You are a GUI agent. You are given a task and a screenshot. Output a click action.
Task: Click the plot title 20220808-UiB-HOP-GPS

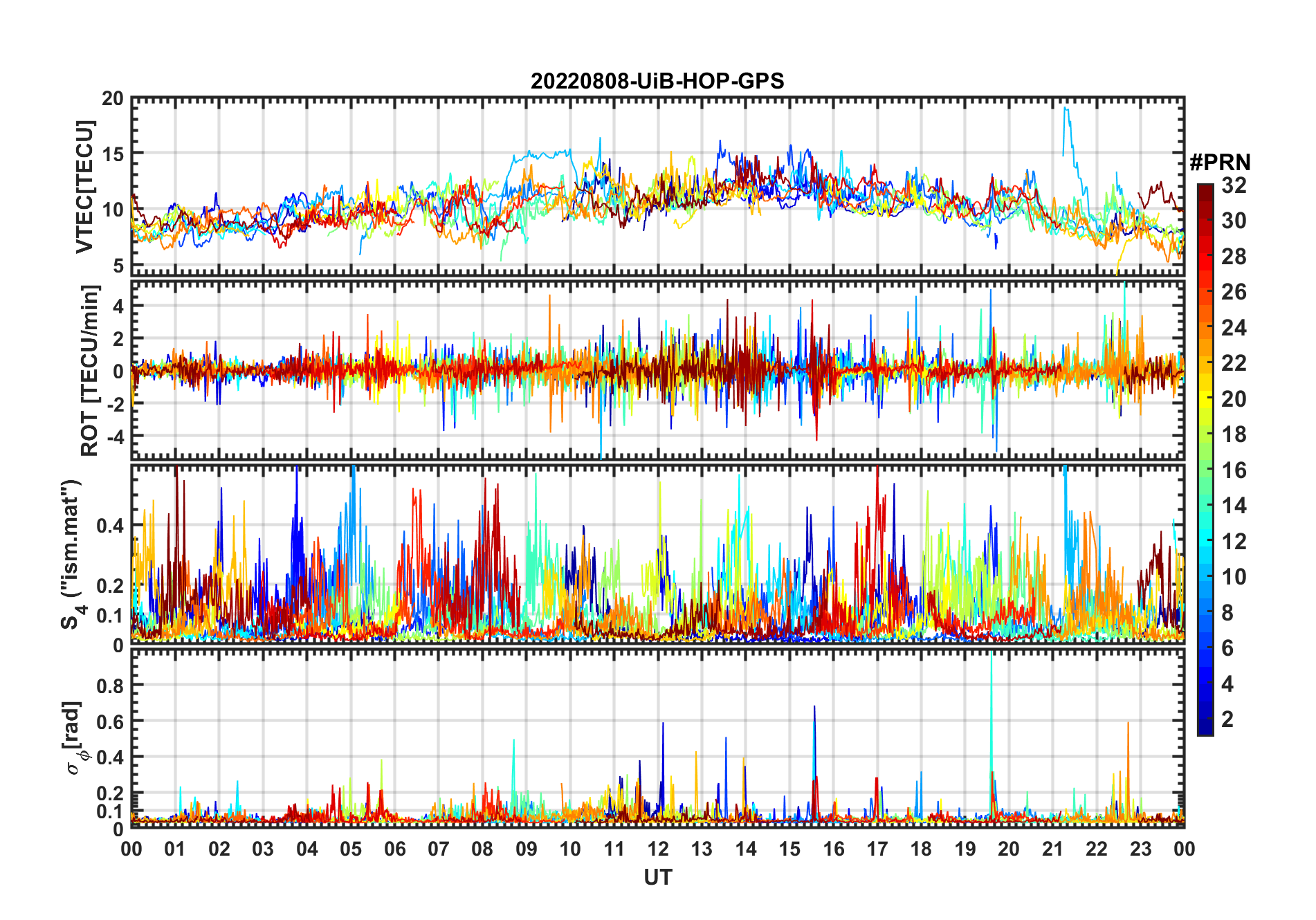tap(657, 82)
